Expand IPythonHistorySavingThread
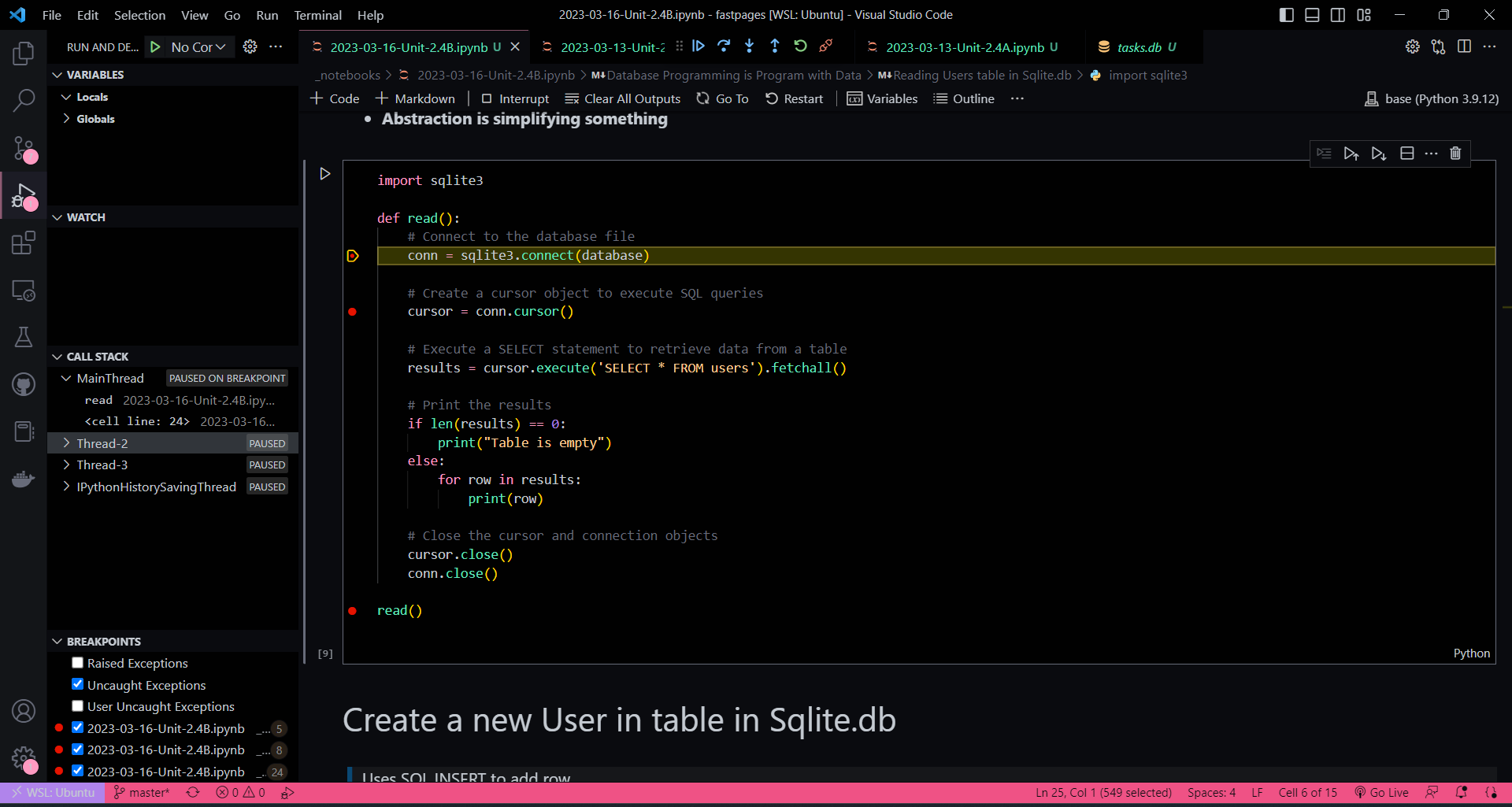This screenshot has width=1512, height=807. tap(66, 487)
